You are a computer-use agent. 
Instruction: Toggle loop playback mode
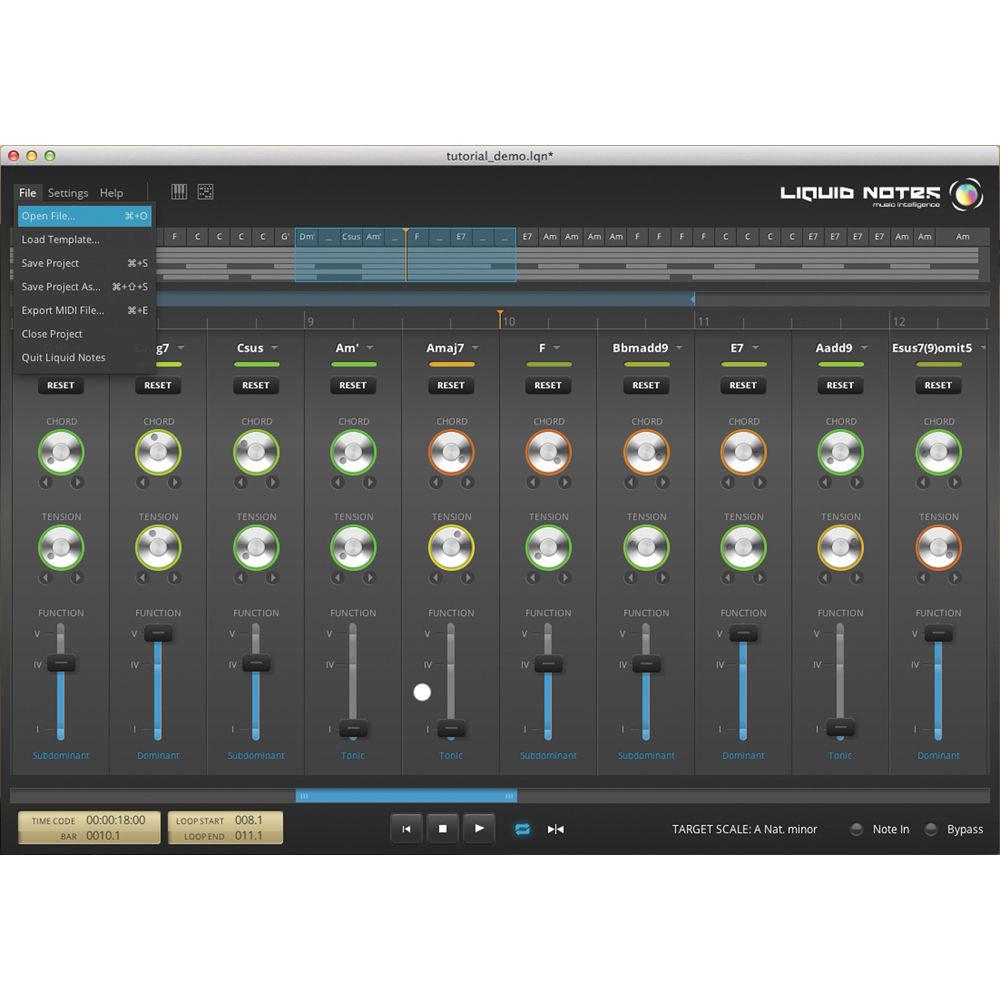522,829
